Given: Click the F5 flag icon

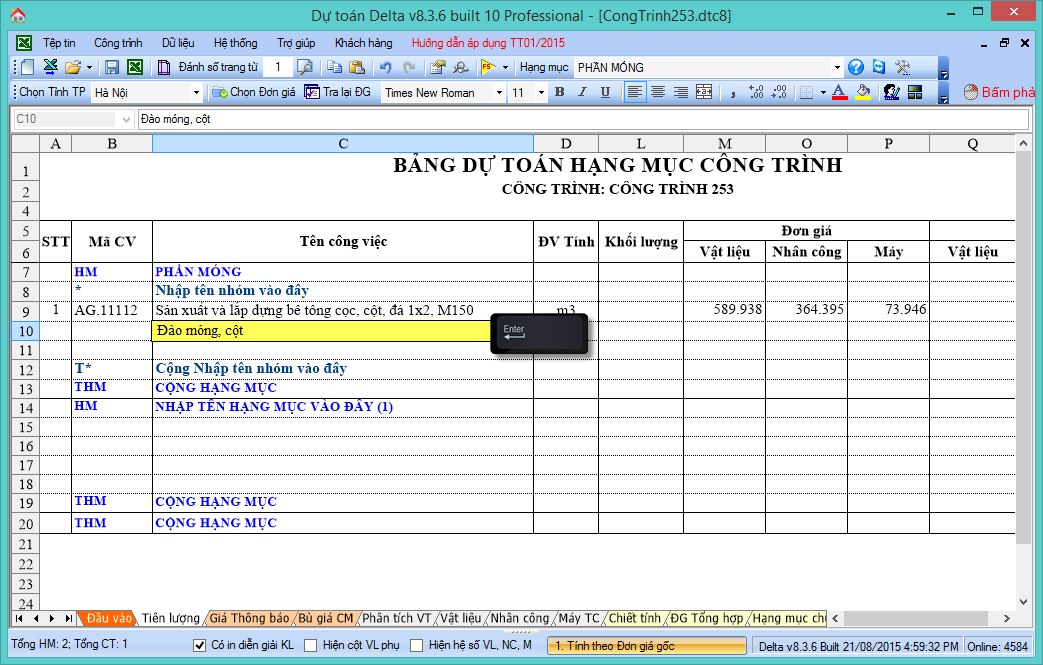Looking at the screenshot, I should tap(488, 67).
